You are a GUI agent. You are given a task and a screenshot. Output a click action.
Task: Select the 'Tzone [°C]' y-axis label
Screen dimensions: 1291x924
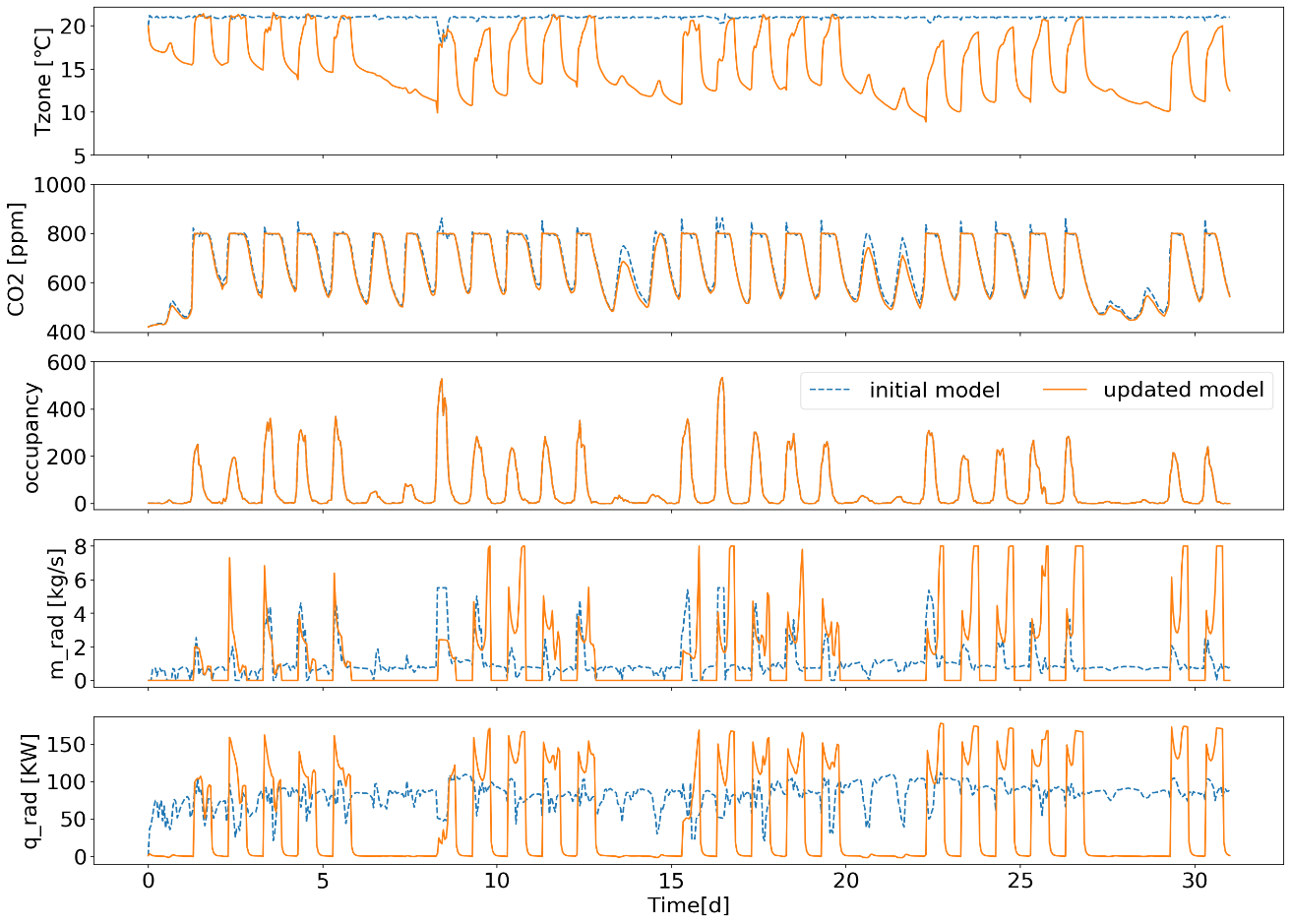coord(42,82)
